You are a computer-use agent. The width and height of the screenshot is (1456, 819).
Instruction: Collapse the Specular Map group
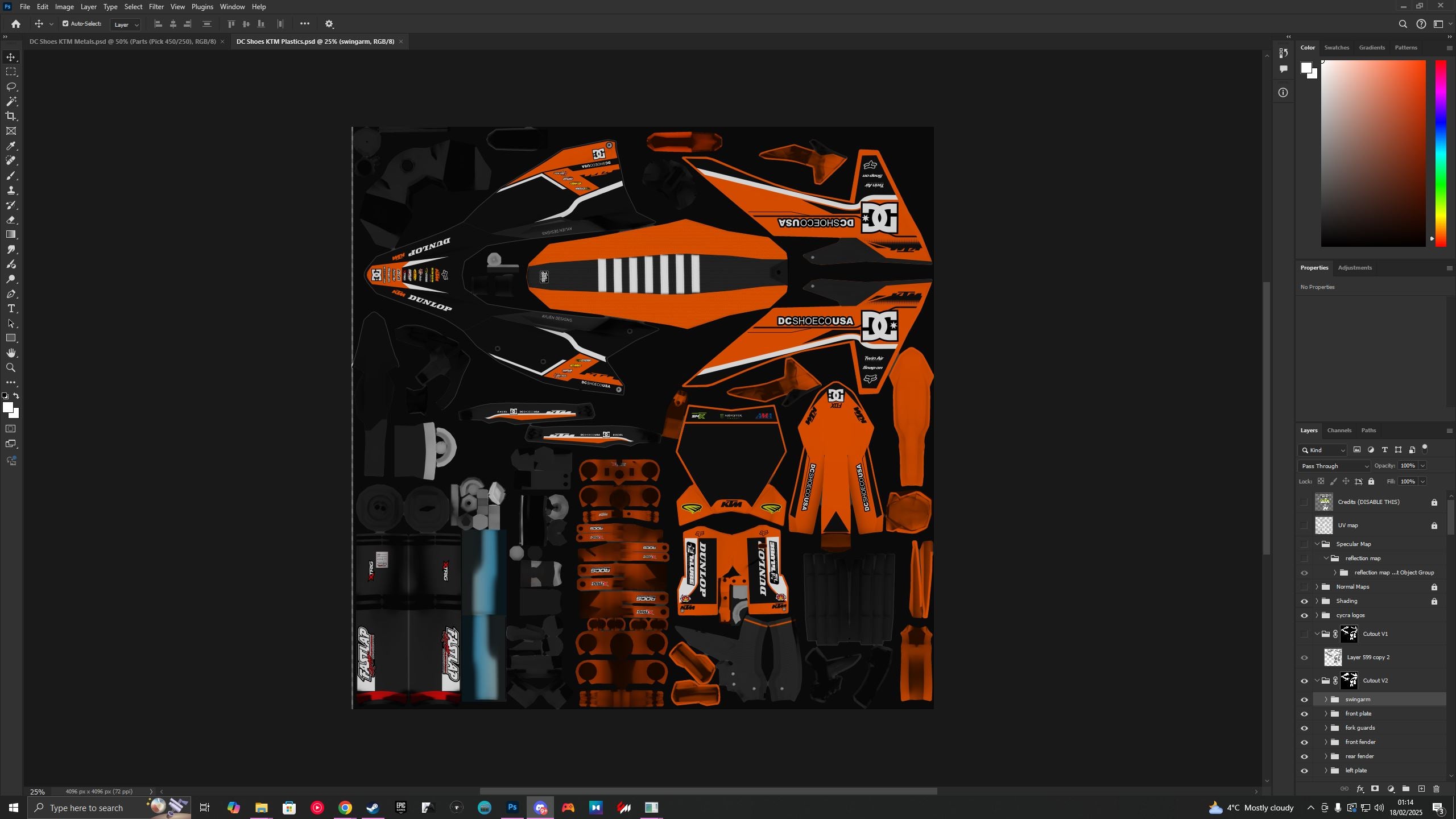tap(1317, 544)
